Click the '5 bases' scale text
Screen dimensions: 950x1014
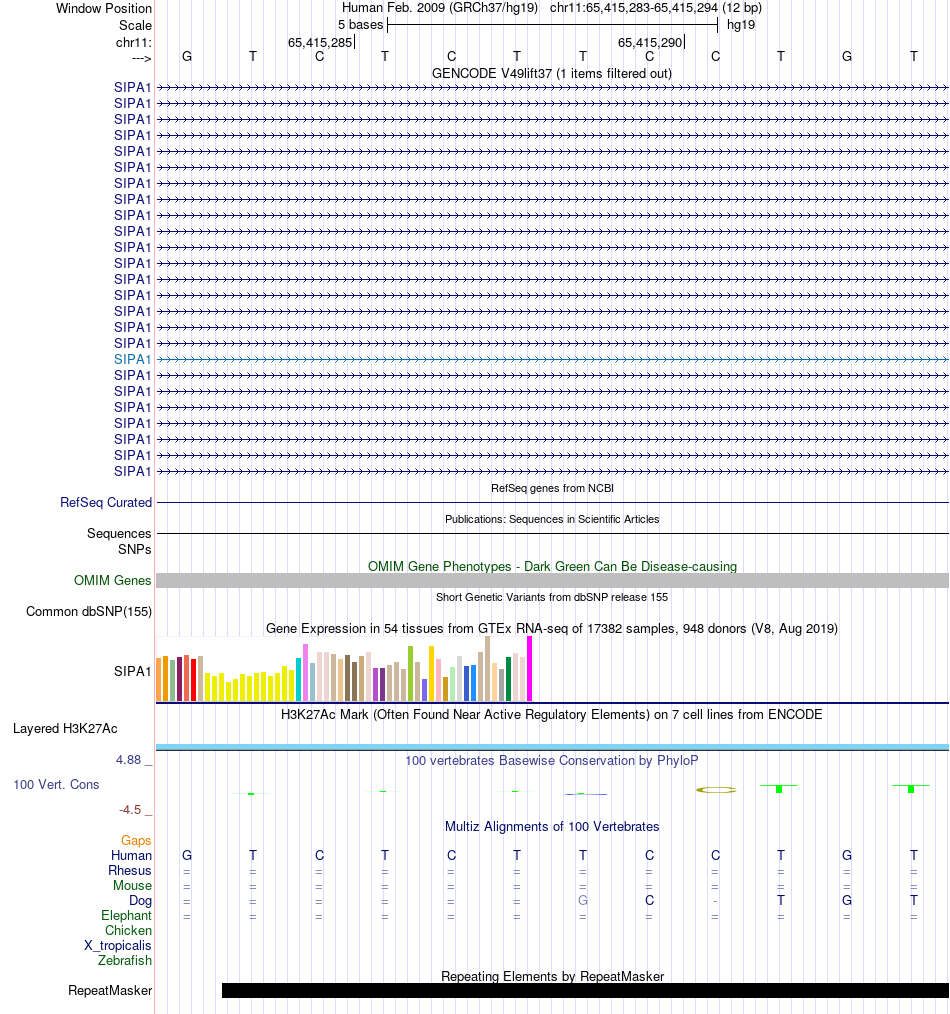click(x=360, y=25)
